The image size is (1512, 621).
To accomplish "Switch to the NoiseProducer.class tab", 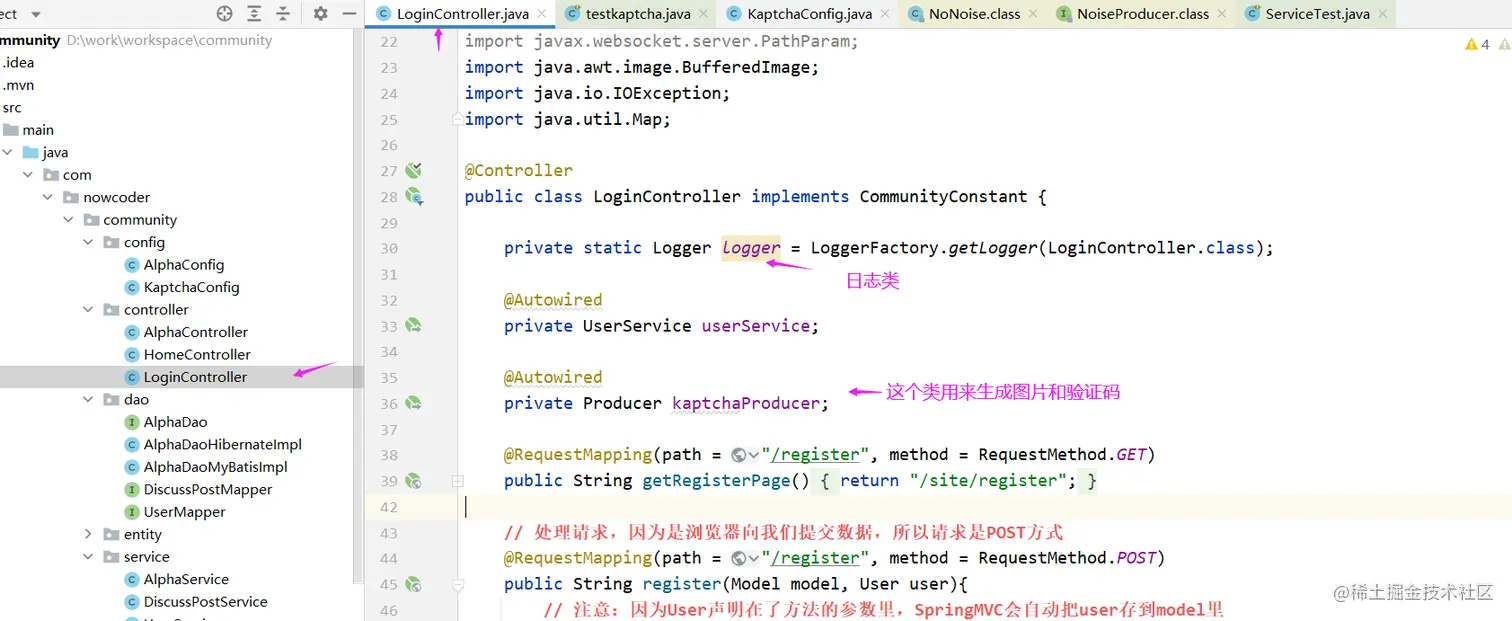I will (1142, 14).
